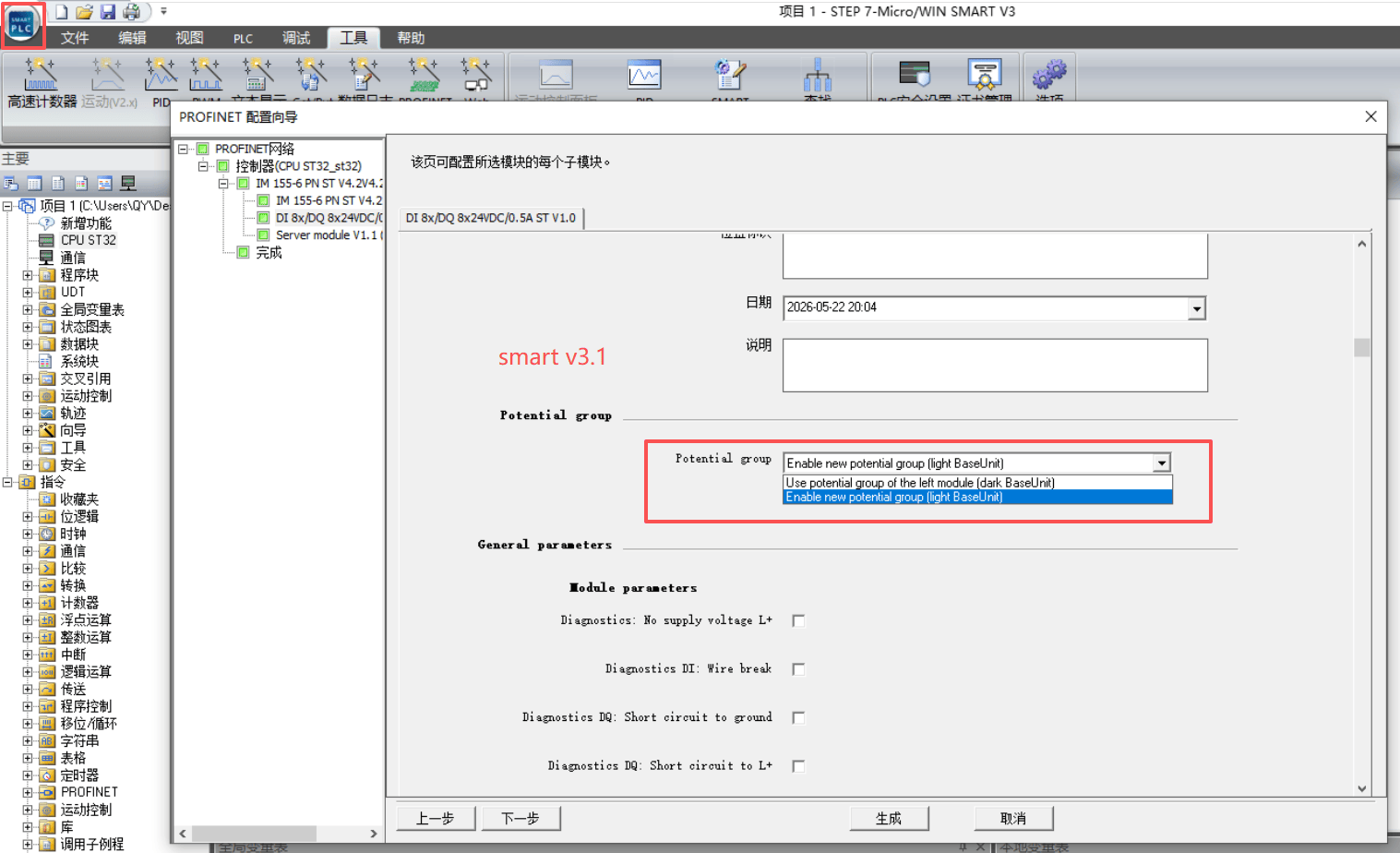Switch to the 调试 ribbon tab
The width and height of the screenshot is (1400, 853).
[x=296, y=38]
